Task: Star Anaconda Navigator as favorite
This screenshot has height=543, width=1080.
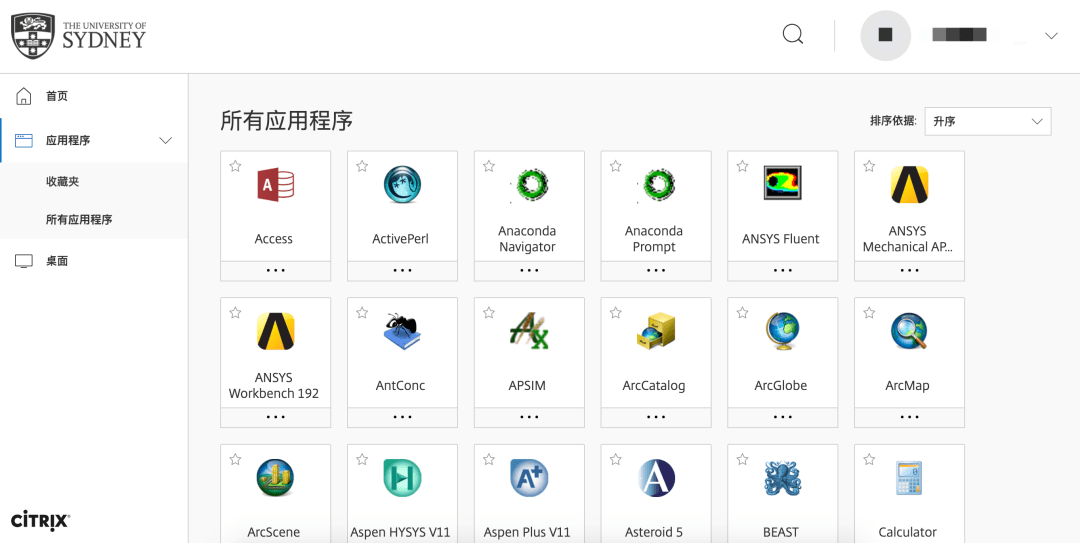Action: pyautogui.click(x=489, y=166)
